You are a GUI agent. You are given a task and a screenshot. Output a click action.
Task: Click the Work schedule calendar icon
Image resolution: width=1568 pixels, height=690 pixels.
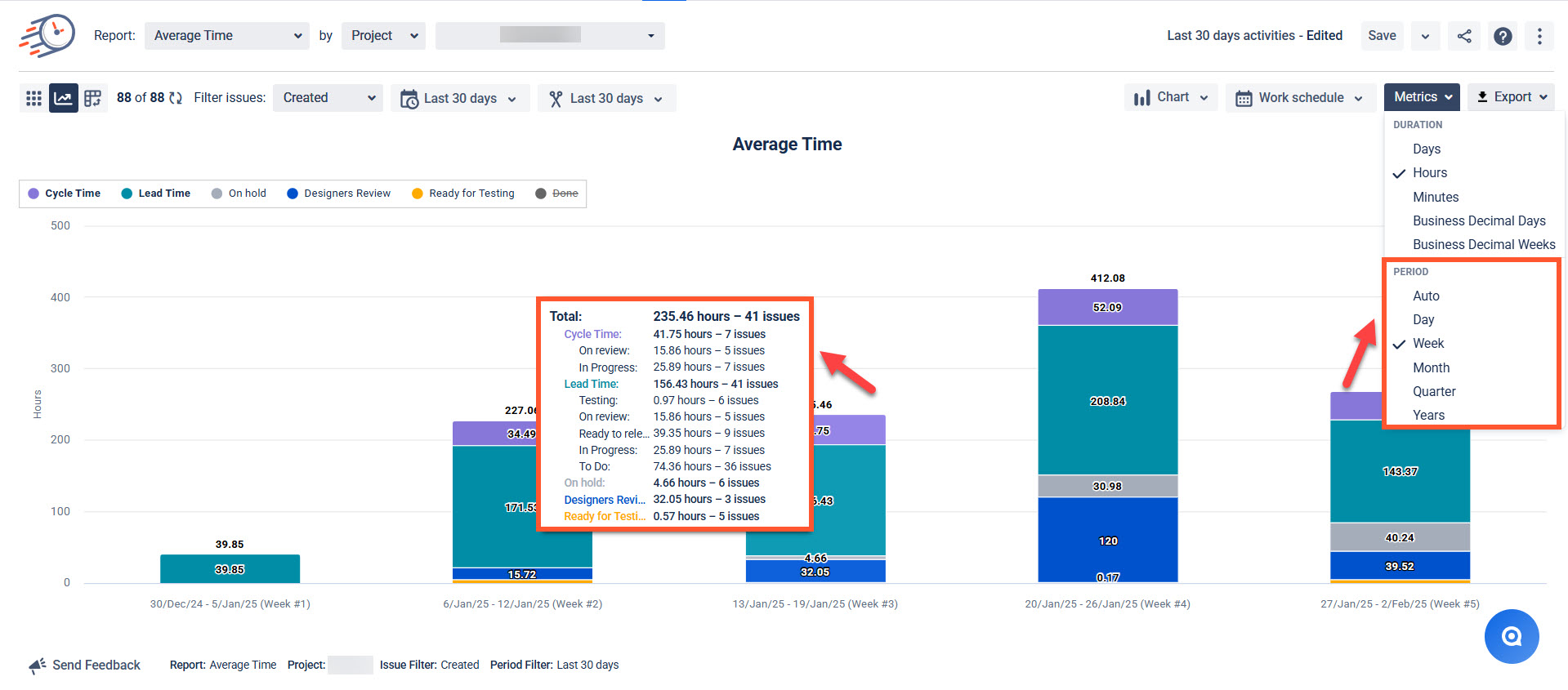pos(1244,98)
